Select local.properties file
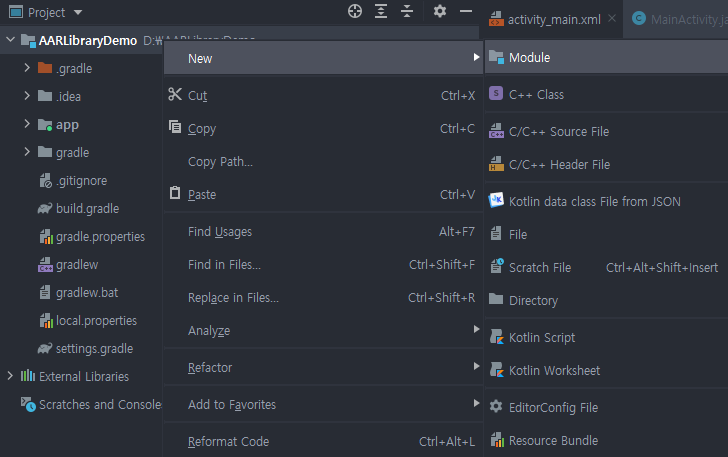 pos(96,320)
